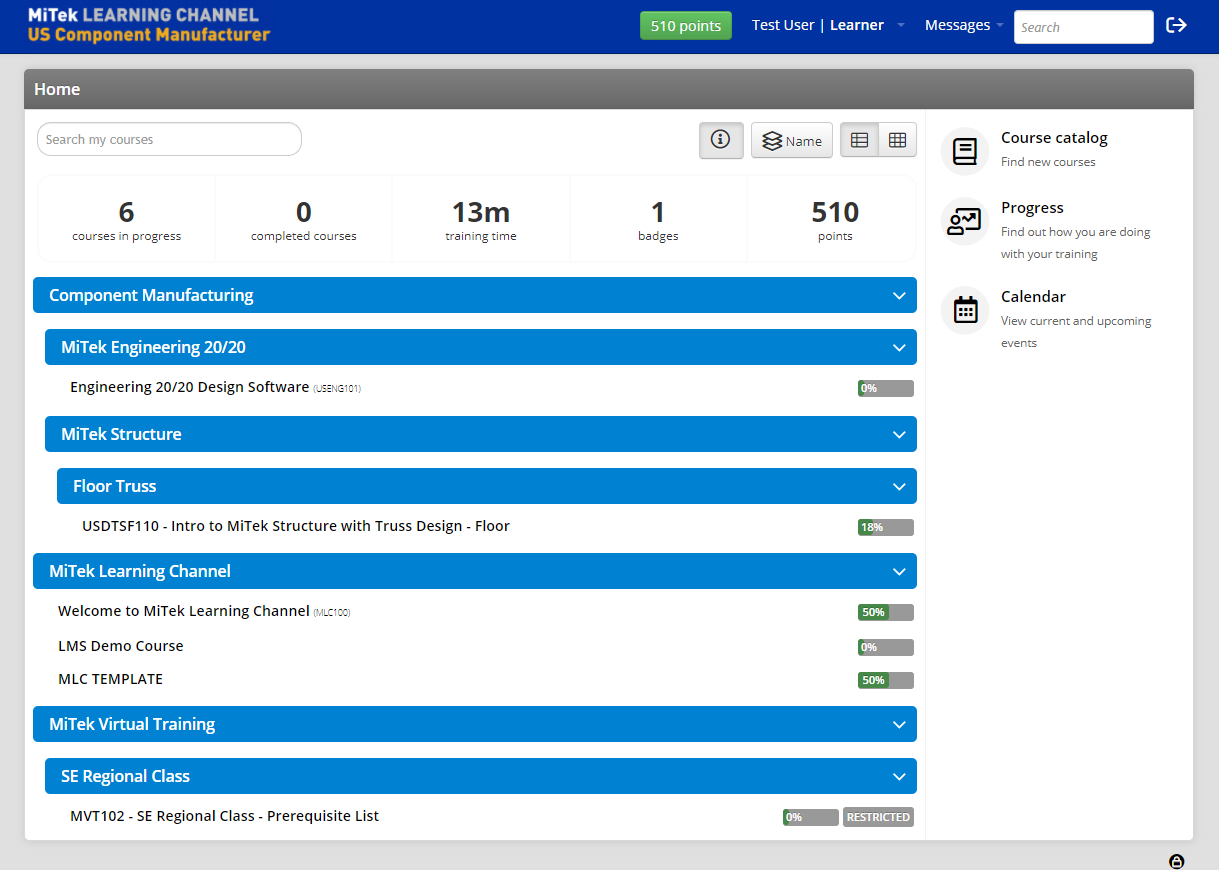1219x870 pixels.
Task: Focus the top Search field
Action: 1084,27
